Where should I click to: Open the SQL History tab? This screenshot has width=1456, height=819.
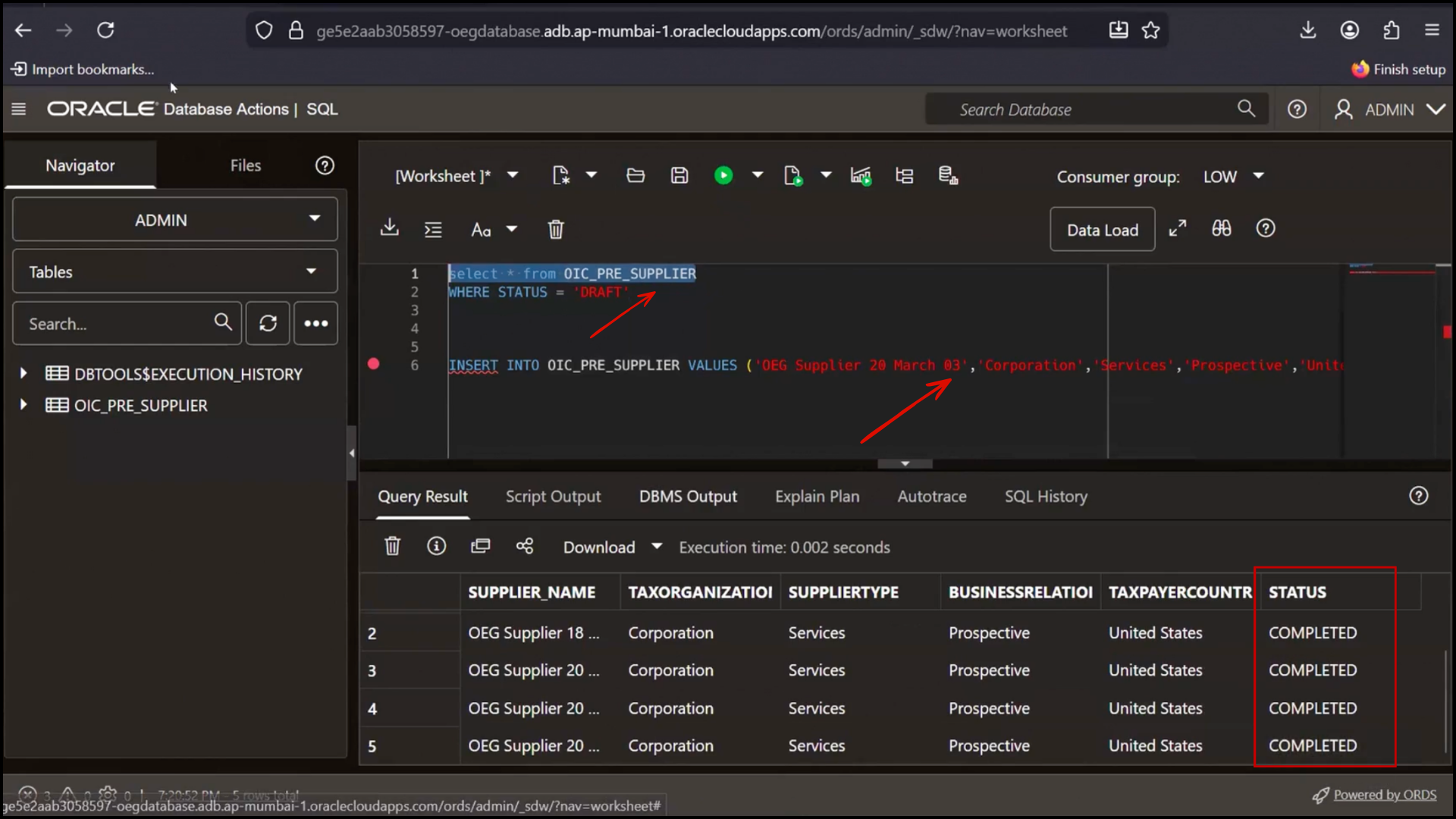tap(1046, 496)
